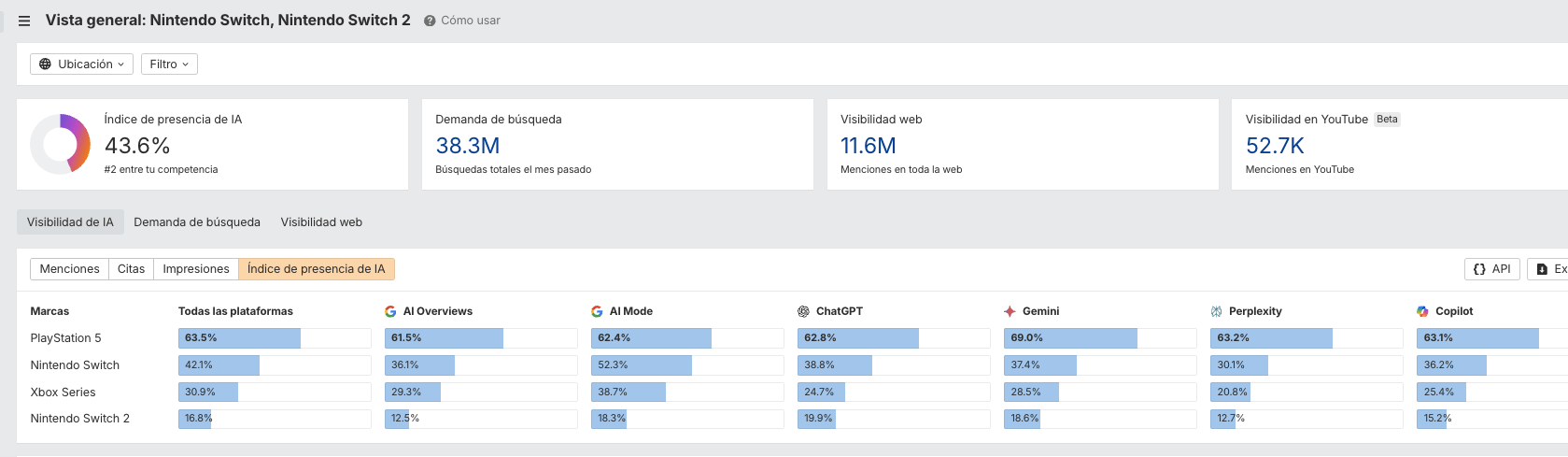Click the API button
Viewport: 1568px width, 457px height.
[x=1491, y=269]
